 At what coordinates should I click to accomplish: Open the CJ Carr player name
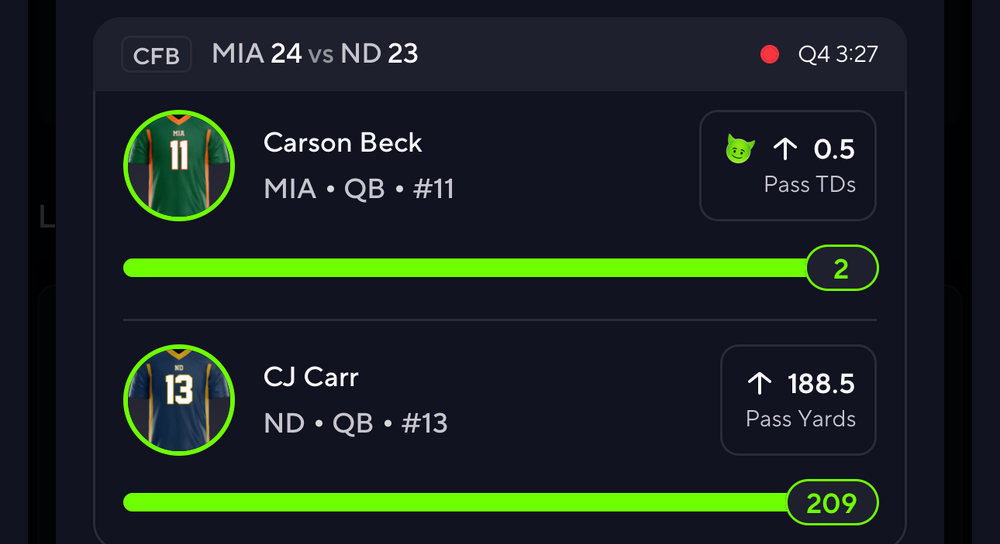tap(311, 378)
